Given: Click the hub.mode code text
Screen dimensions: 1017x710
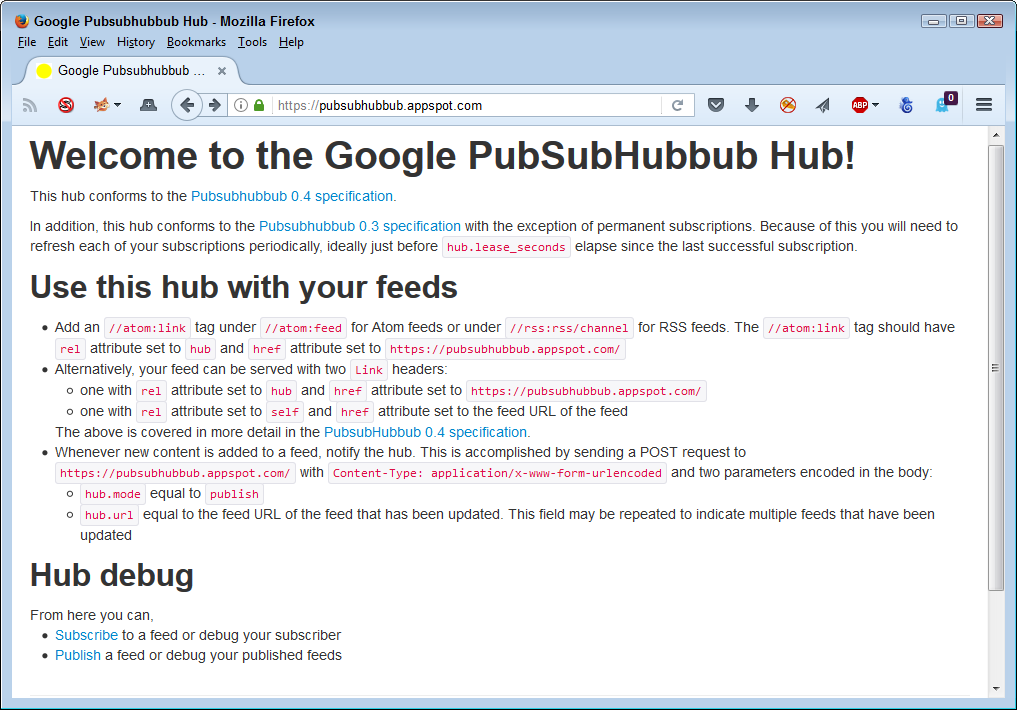Looking at the screenshot, I should coord(113,494).
